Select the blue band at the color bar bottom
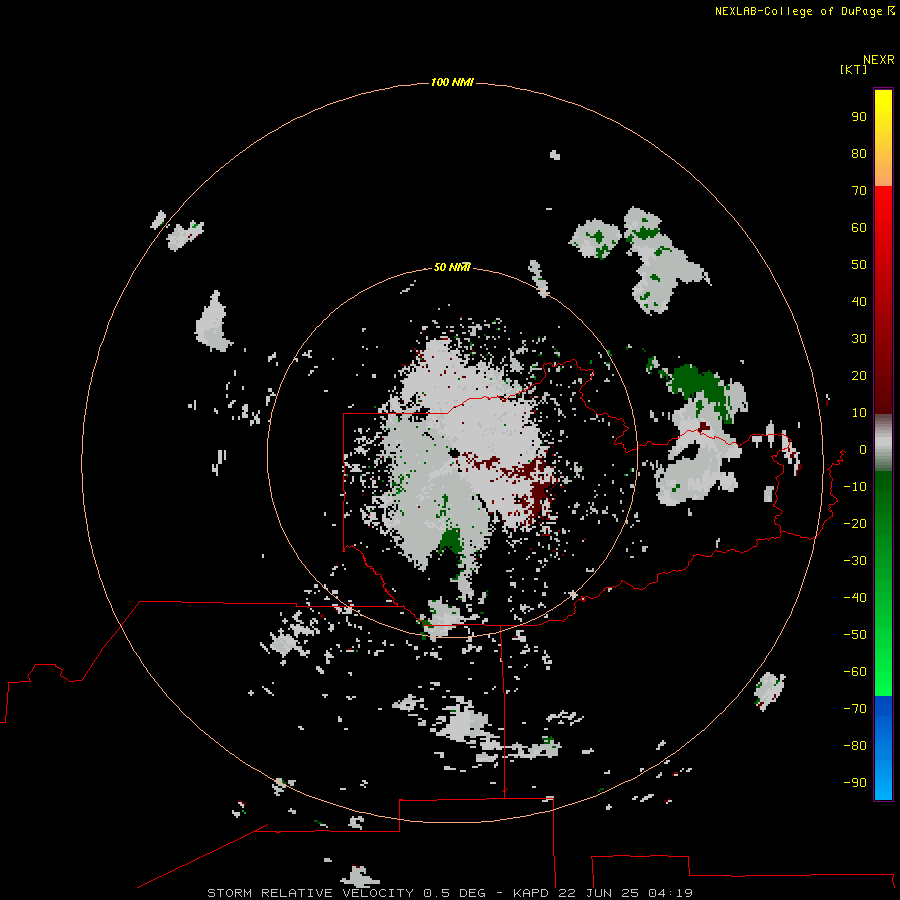The height and width of the screenshot is (900, 900). 883,748
